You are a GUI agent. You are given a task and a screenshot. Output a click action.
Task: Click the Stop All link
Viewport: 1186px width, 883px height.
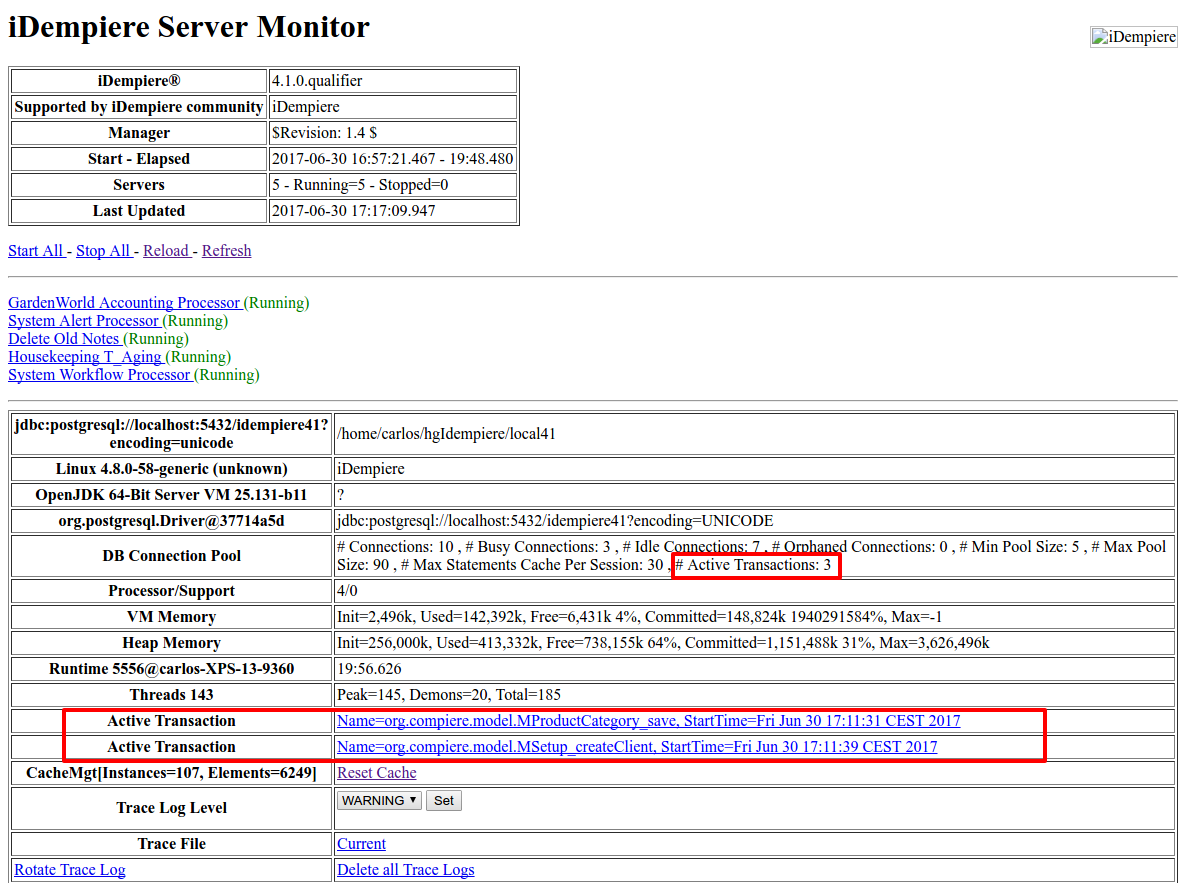103,251
